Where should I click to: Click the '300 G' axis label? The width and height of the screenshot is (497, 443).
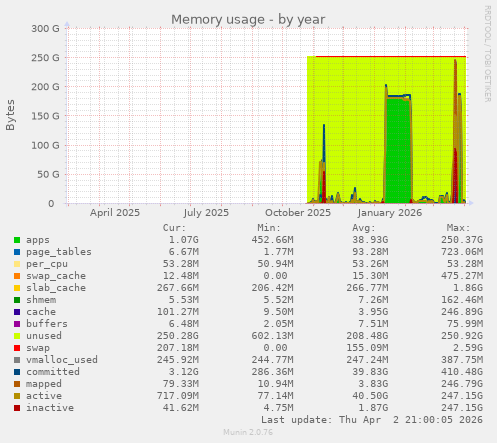click(x=45, y=29)
